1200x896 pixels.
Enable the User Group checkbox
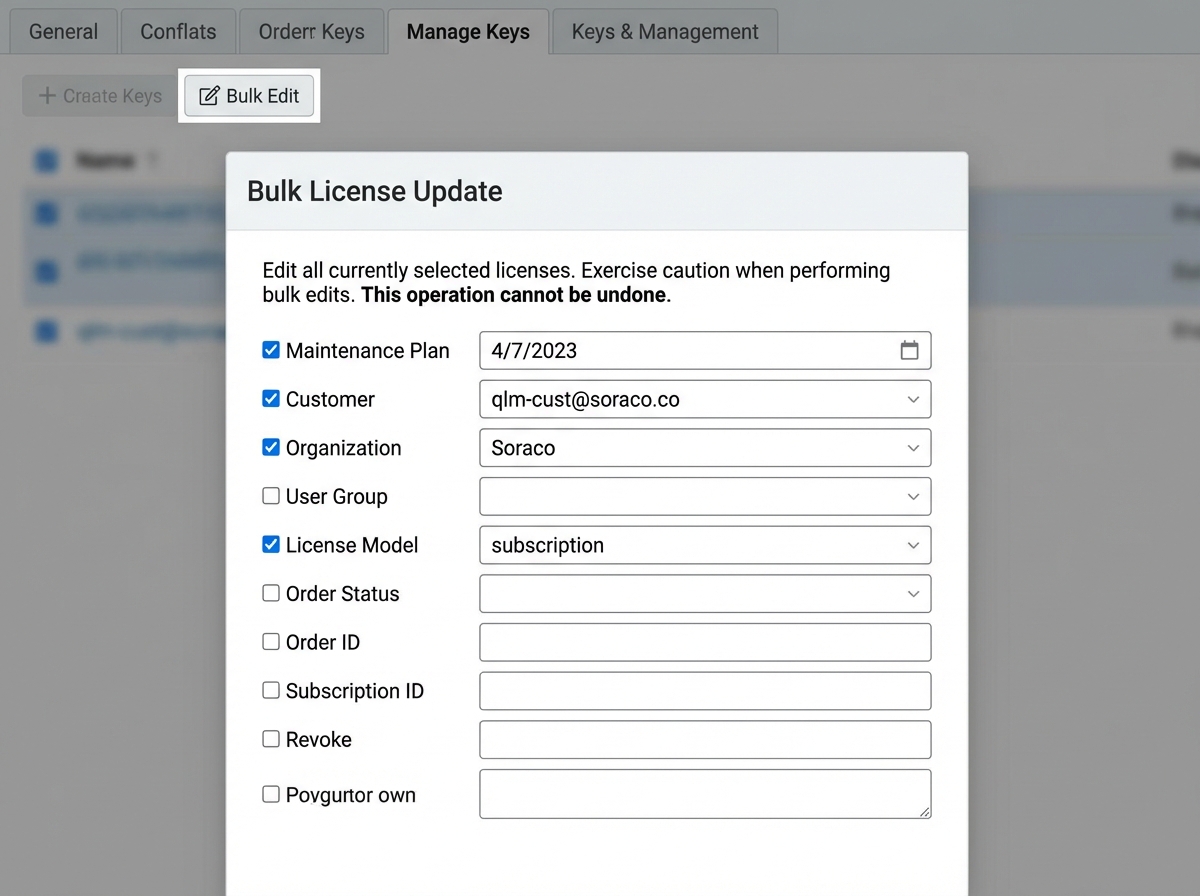pos(271,496)
